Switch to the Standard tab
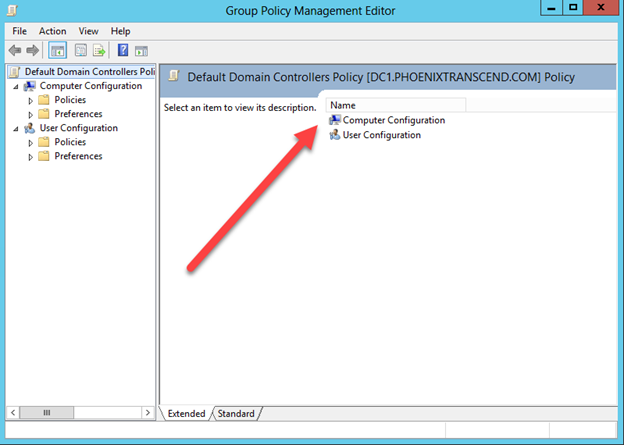Viewport: 624px width, 445px height. [x=236, y=413]
